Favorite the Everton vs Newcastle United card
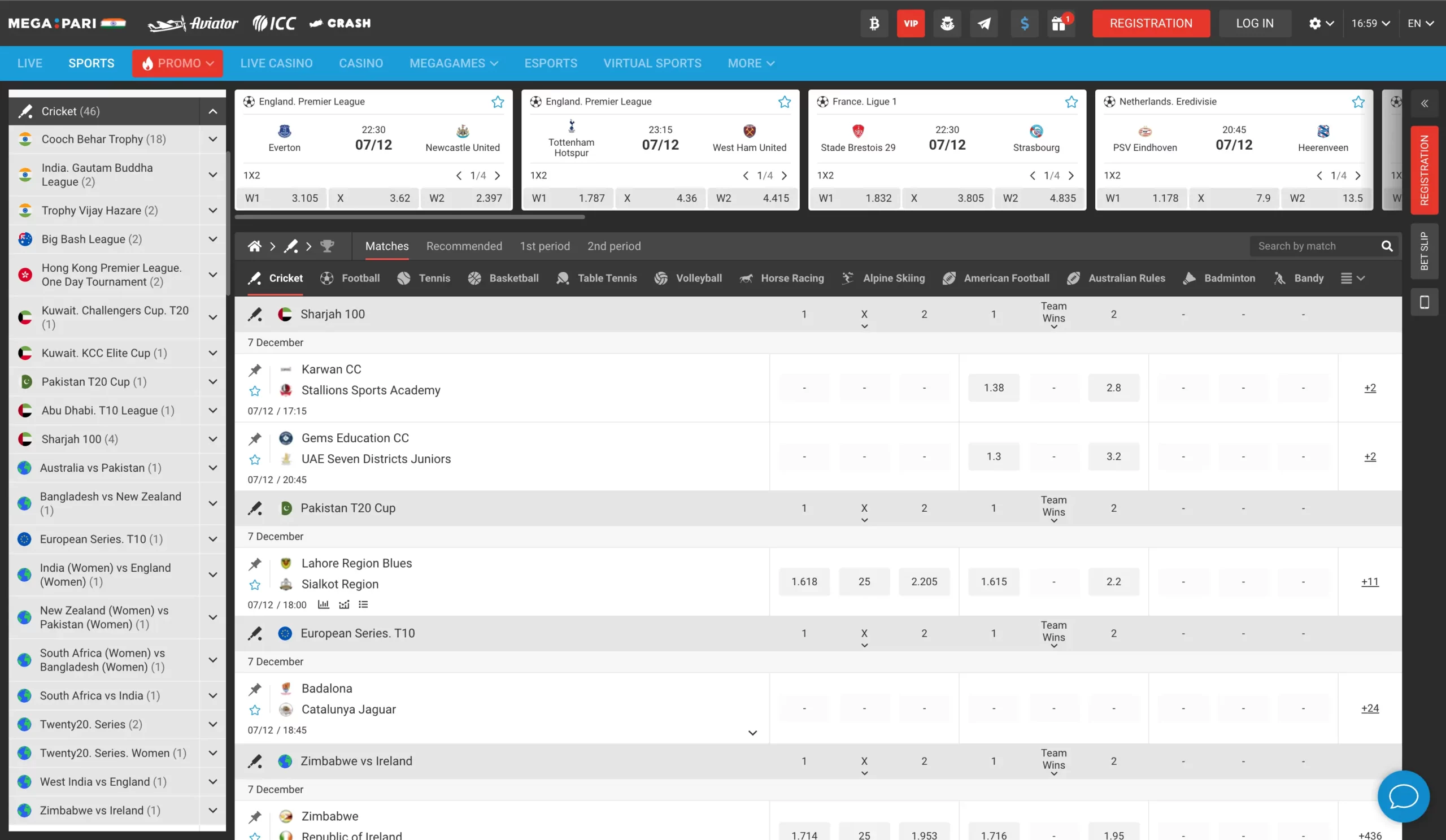This screenshot has width=1446, height=840. 498,102
